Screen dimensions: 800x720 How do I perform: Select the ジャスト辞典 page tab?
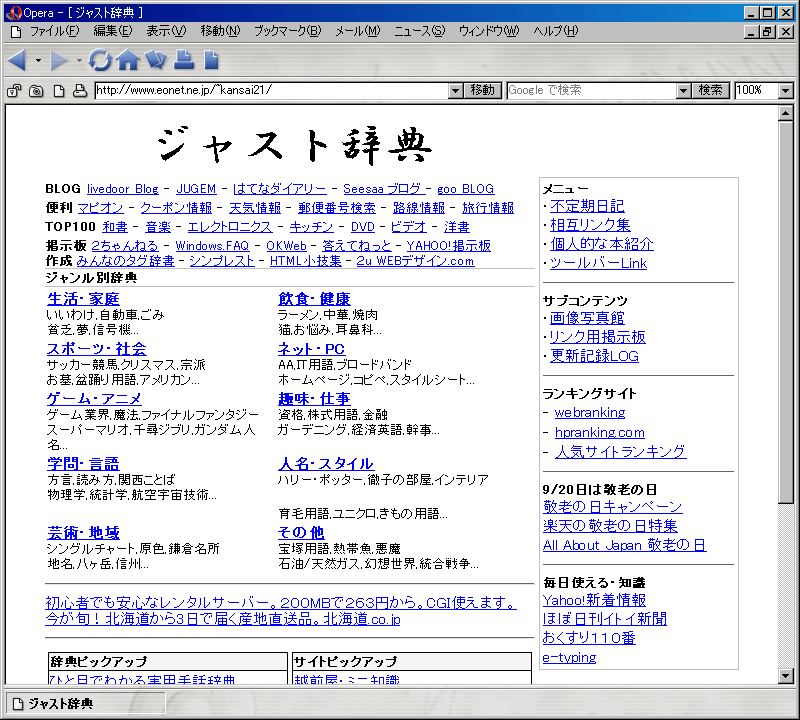pyautogui.click(x=86, y=704)
